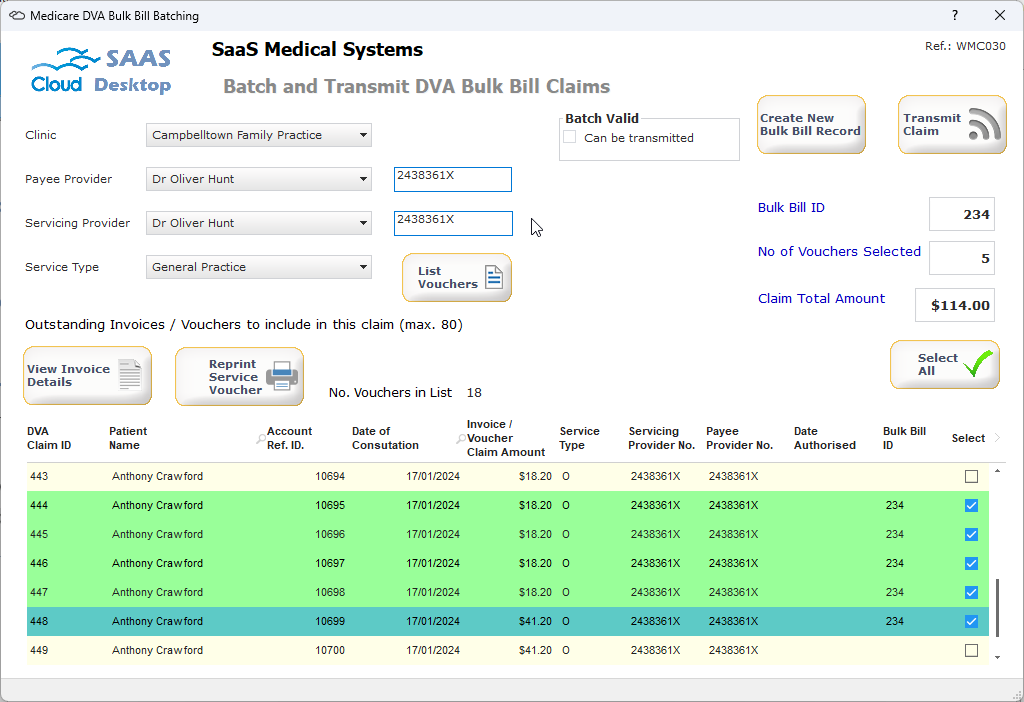
Task: Untick the Select checkbox for claim 448
Action: tap(971, 622)
